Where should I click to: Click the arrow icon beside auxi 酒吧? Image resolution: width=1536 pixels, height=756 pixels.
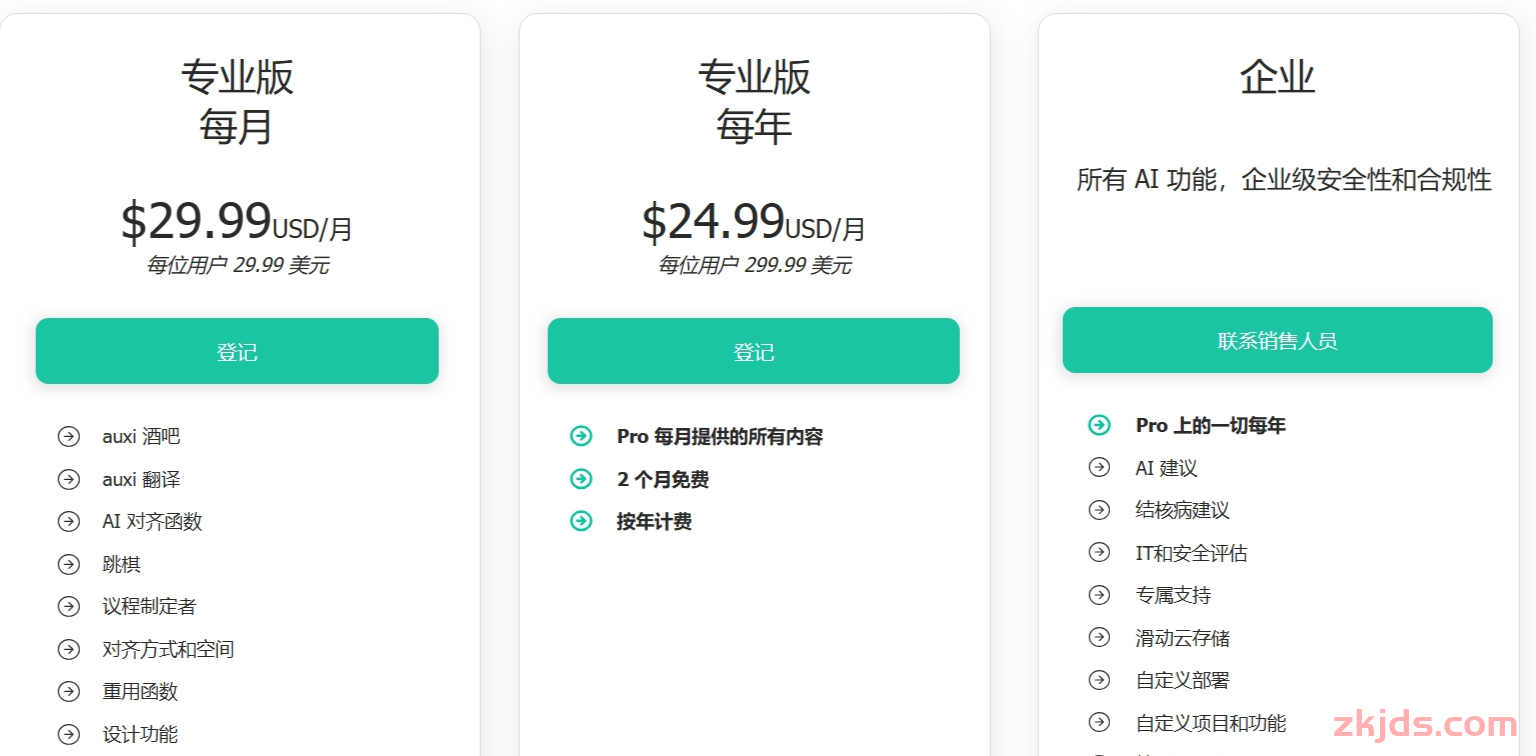(68, 436)
